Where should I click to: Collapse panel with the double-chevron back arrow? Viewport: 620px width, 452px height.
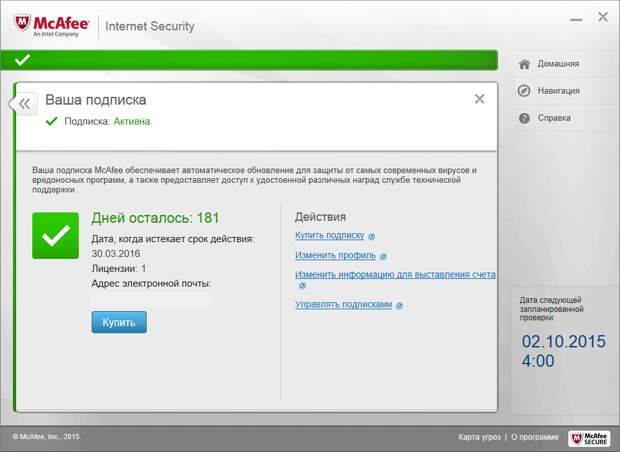click(26, 103)
